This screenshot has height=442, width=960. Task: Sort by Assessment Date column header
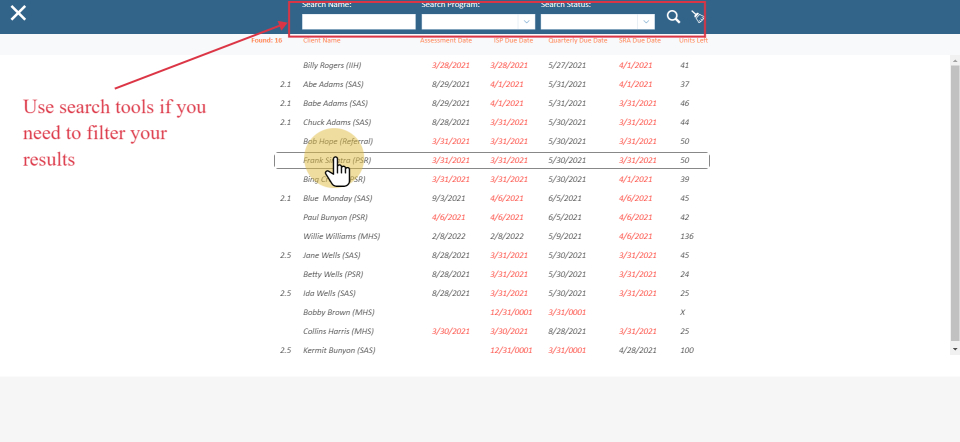tap(446, 41)
